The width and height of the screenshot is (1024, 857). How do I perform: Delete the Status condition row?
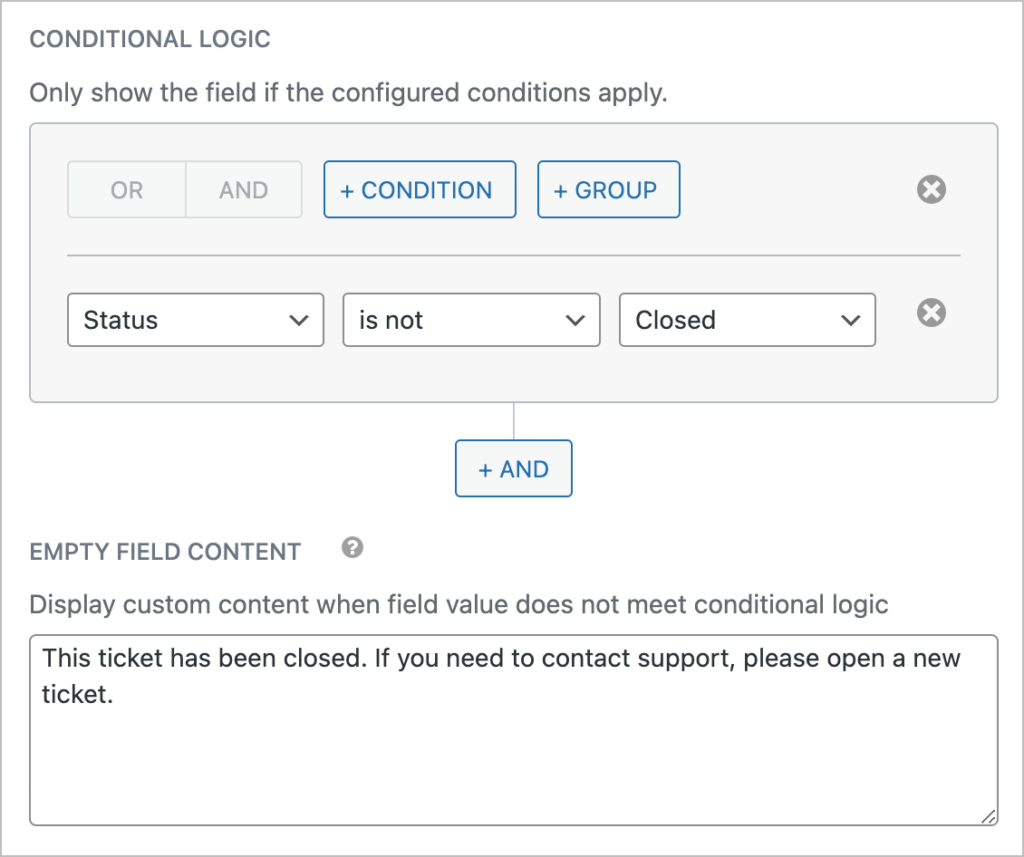pos(931,314)
